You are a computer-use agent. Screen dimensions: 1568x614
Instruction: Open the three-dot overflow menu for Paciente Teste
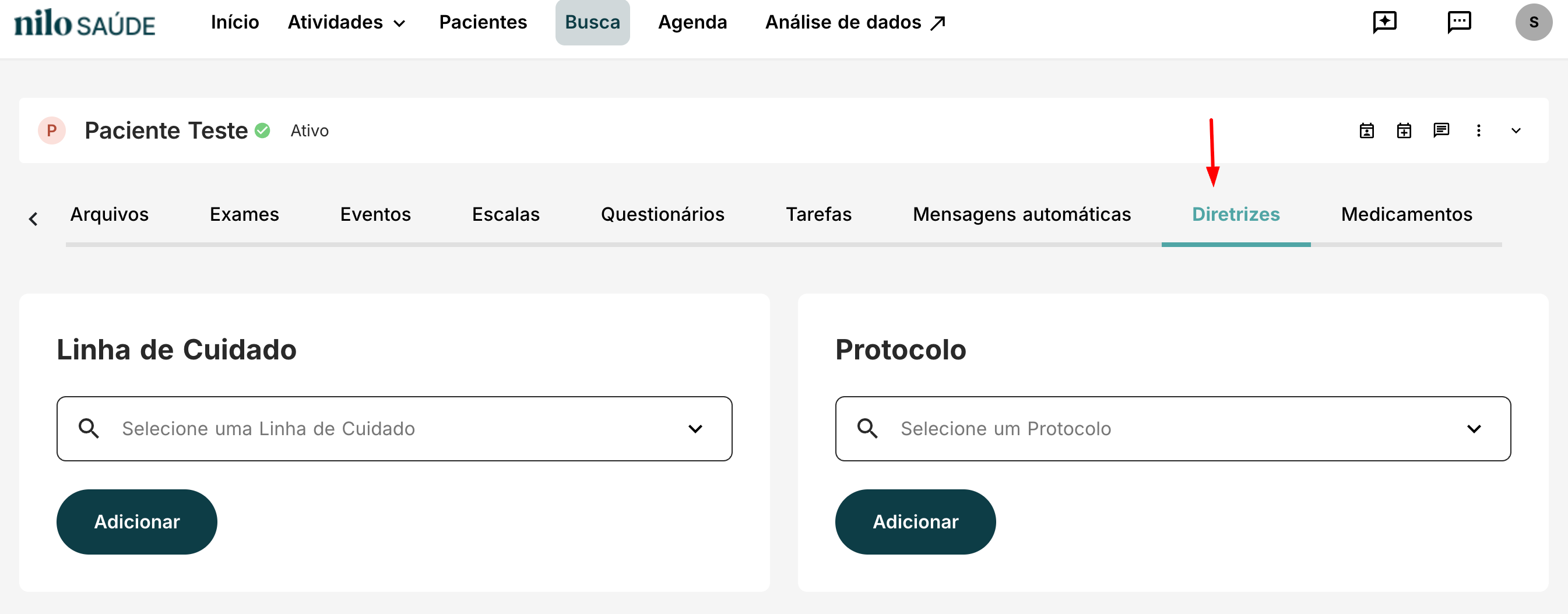pyautogui.click(x=1478, y=131)
